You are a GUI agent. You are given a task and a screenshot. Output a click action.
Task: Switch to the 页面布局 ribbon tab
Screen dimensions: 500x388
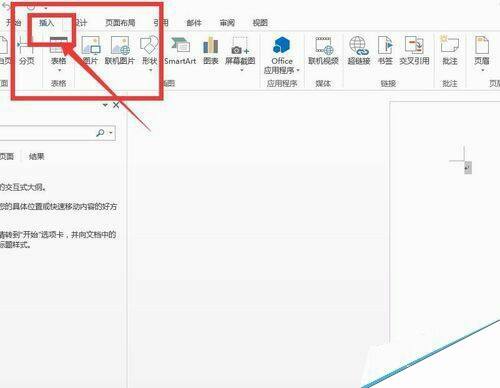(x=120, y=23)
